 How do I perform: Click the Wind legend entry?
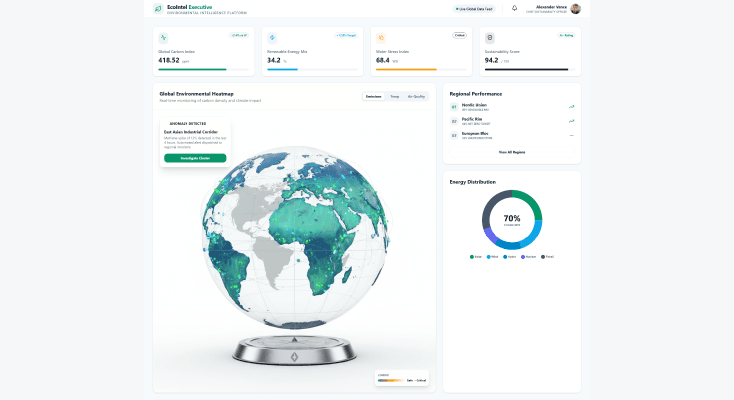tap(492, 257)
